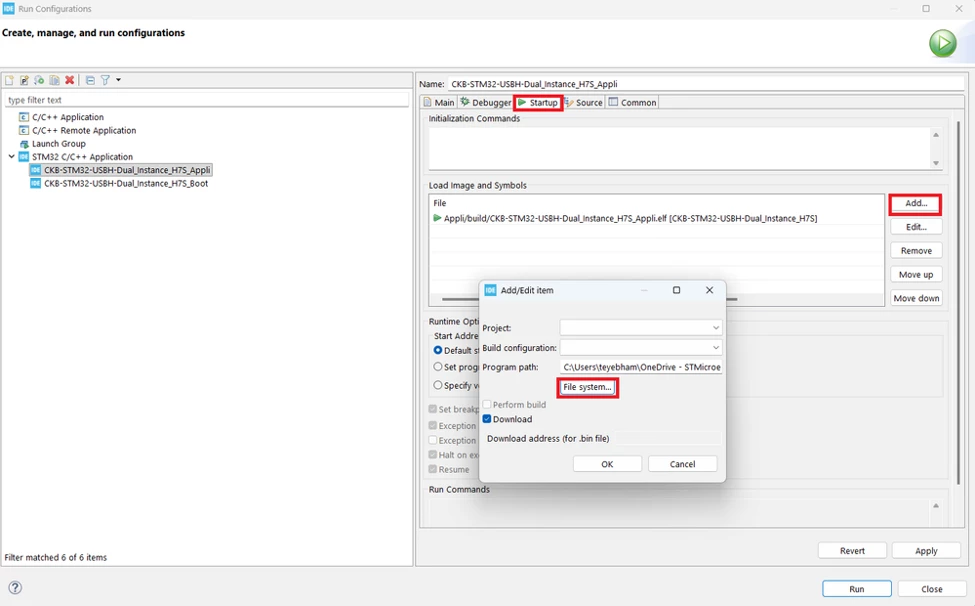Click the New prototype configuration icon
This screenshot has height=606, width=975.
tap(24, 80)
